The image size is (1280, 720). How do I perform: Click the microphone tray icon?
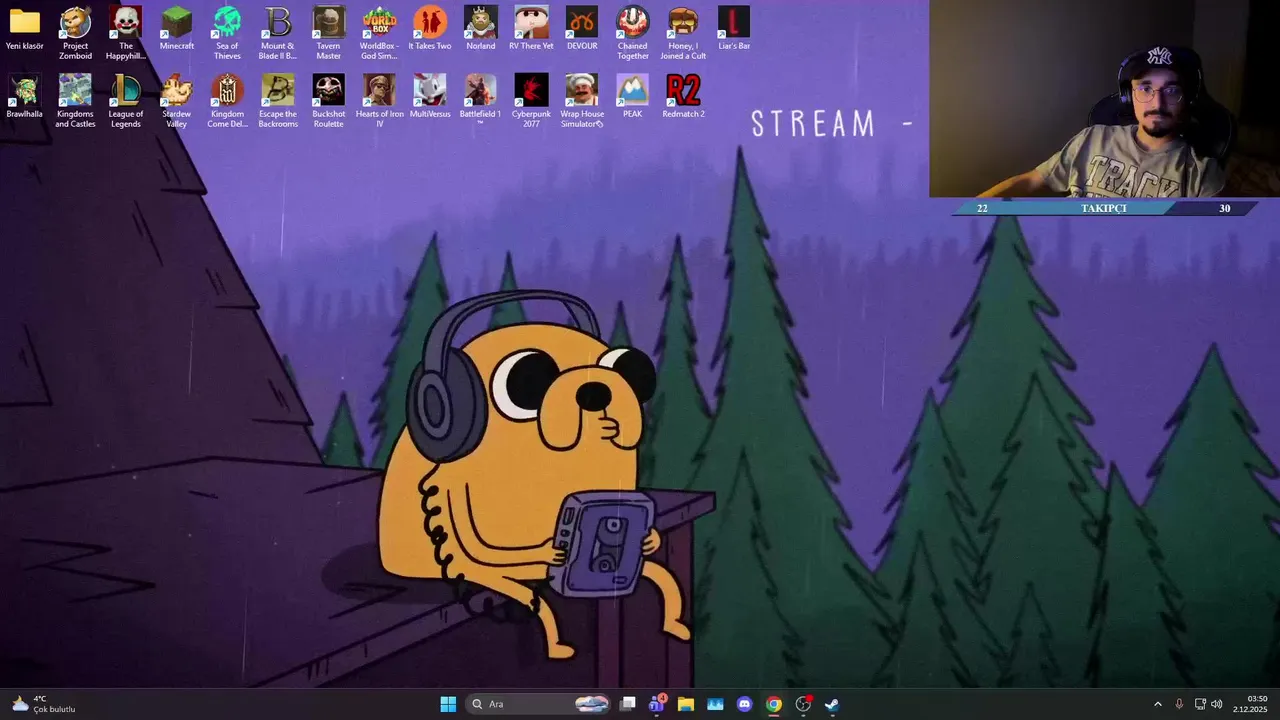click(1179, 704)
